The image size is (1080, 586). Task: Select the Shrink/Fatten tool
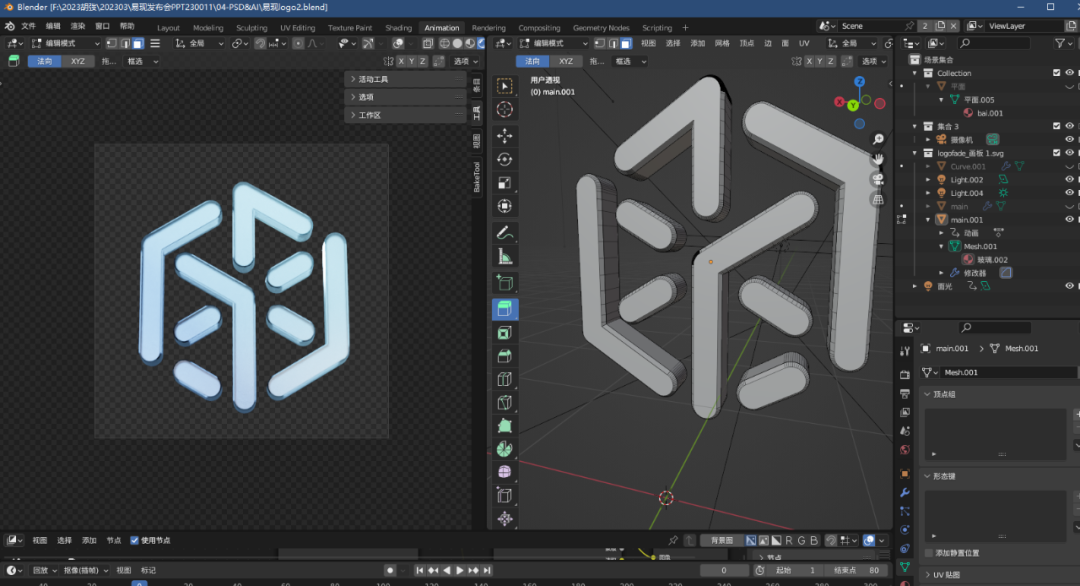(x=505, y=519)
